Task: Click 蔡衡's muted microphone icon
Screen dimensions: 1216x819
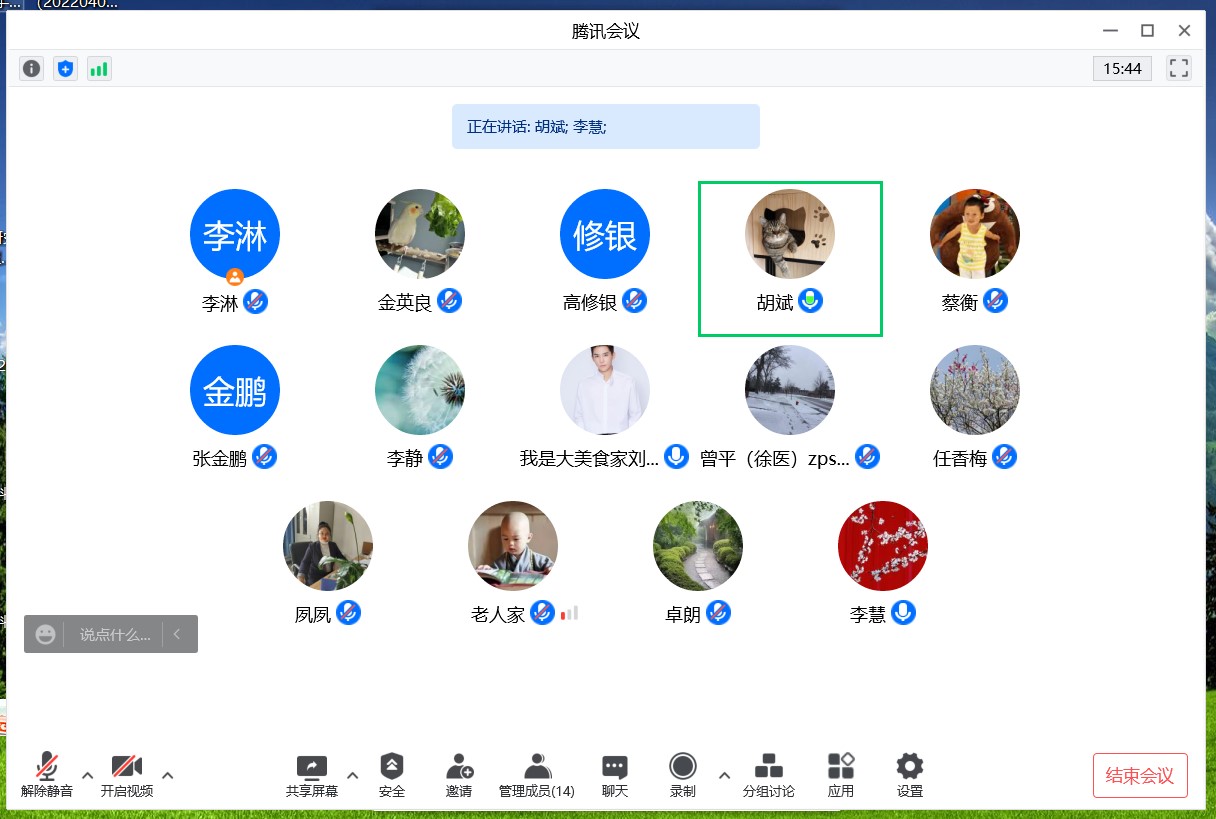Action: 995,301
